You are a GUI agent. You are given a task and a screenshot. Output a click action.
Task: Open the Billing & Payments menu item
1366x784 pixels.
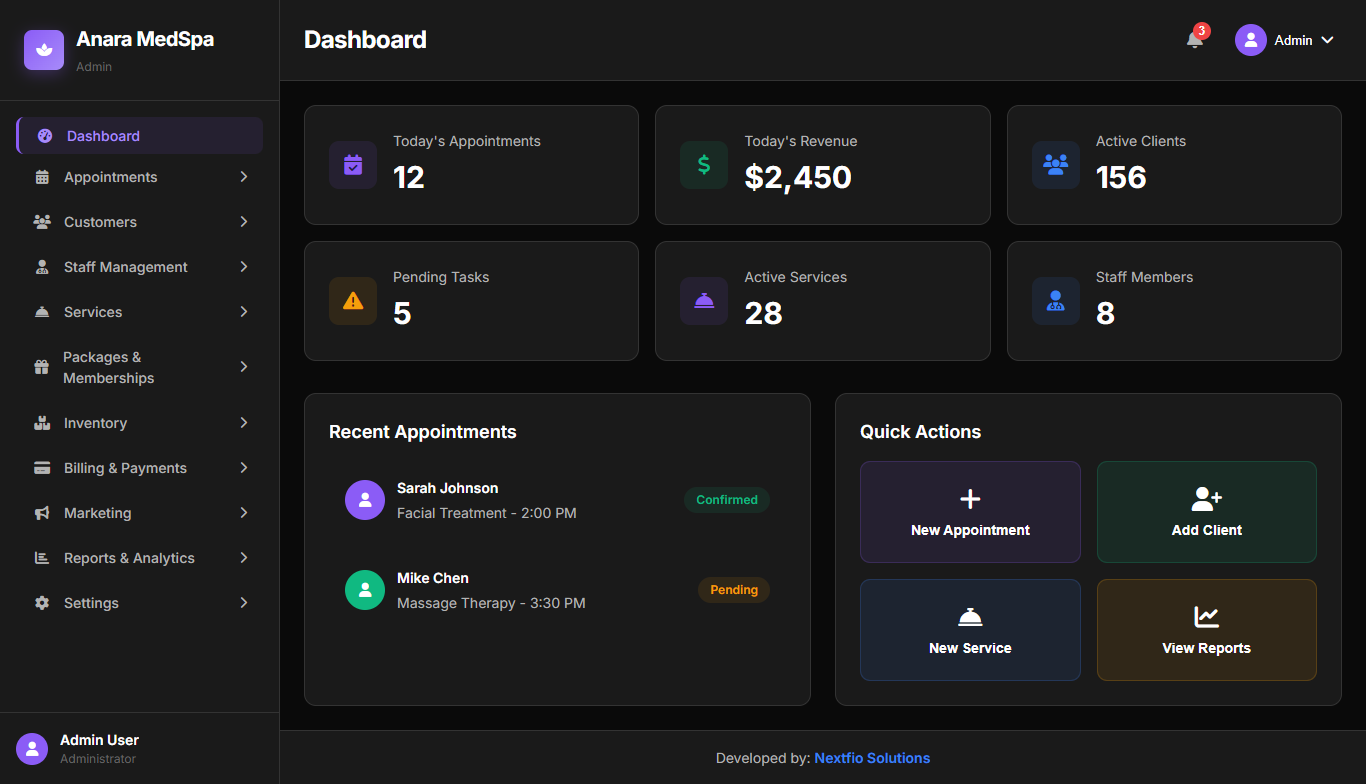(125, 468)
